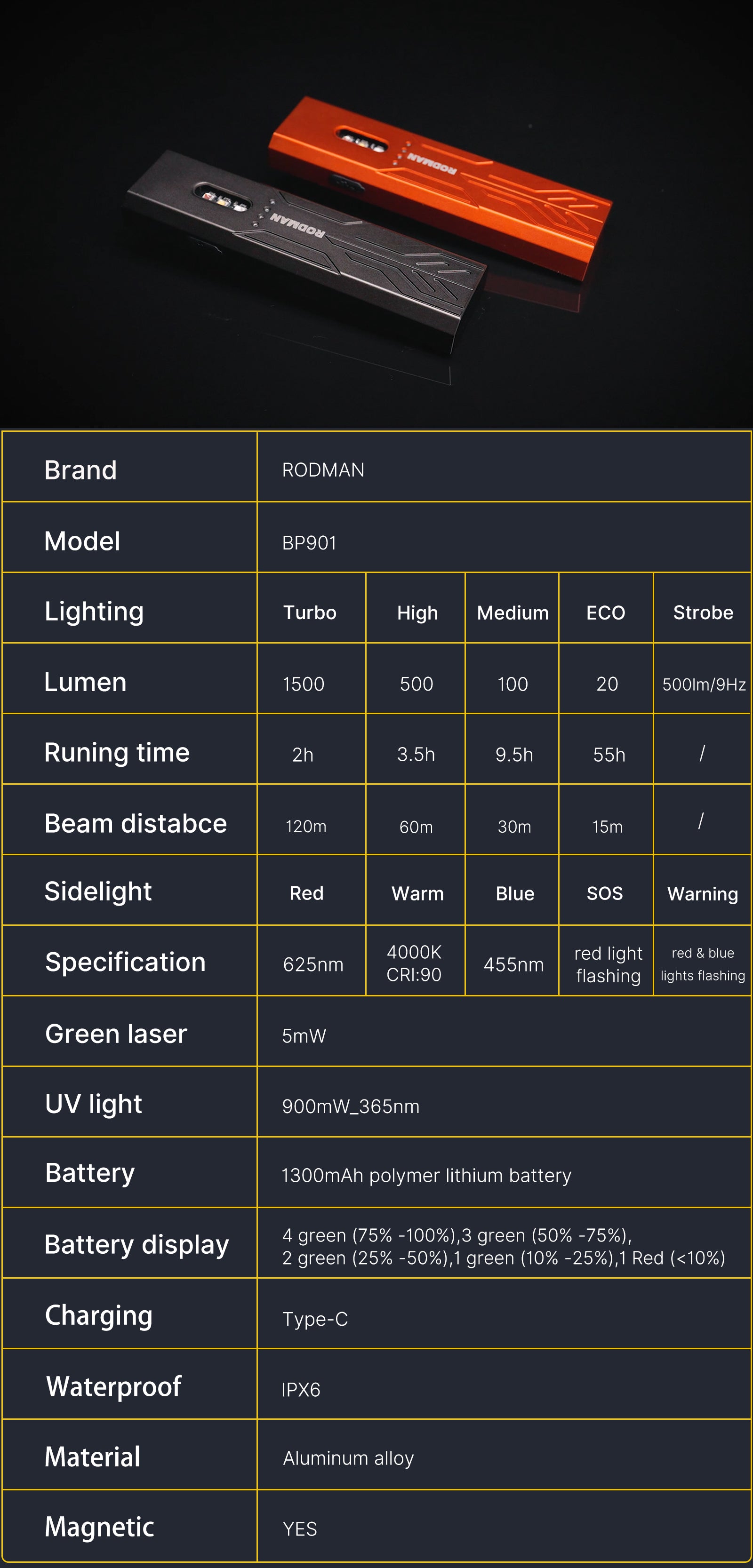Click the 1500 lumen value
The width and height of the screenshot is (753, 1568).
(x=303, y=684)
